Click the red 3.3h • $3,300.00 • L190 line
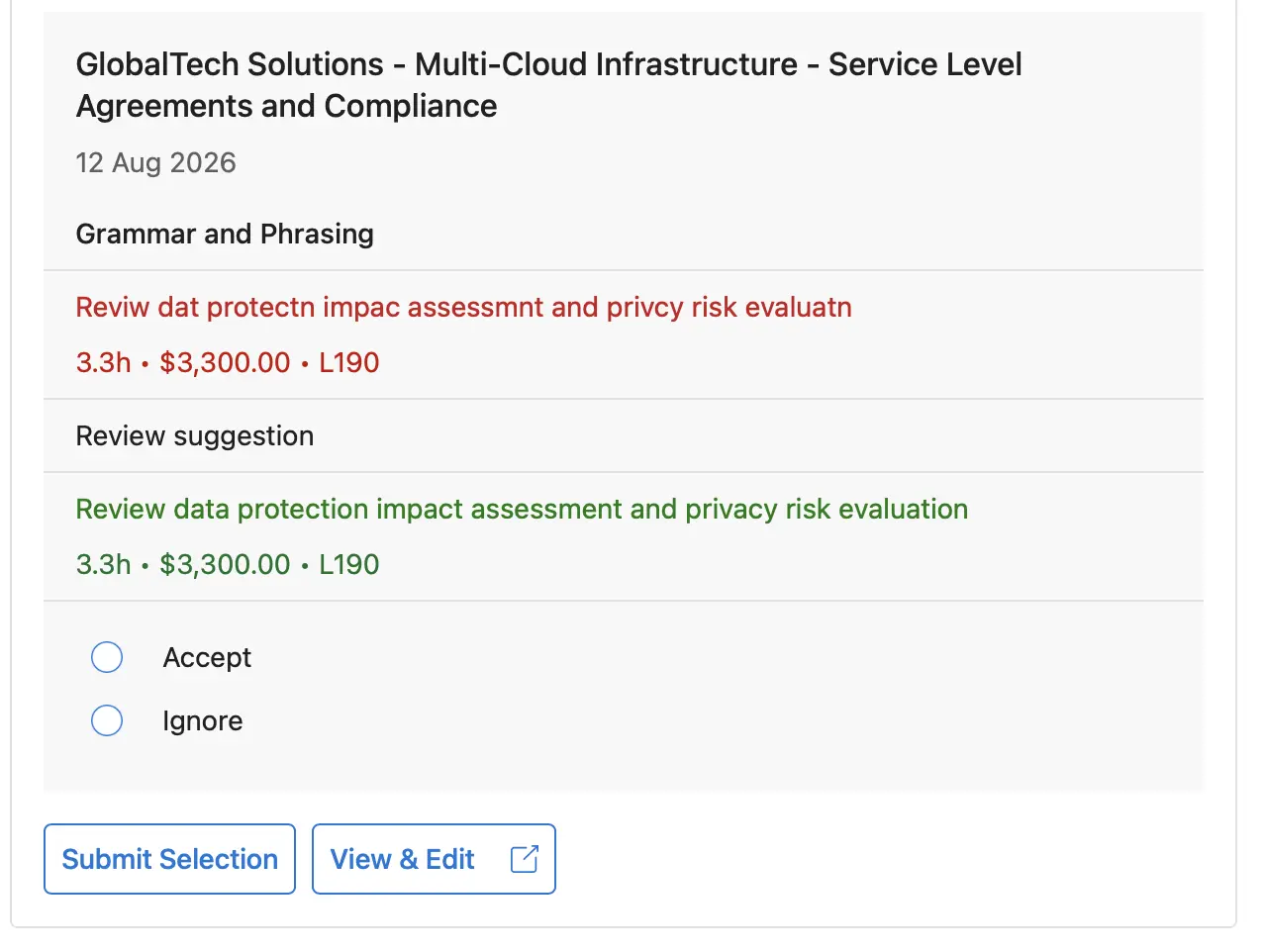This screenshot has width=1265, height=952. [x=228, y=362]
